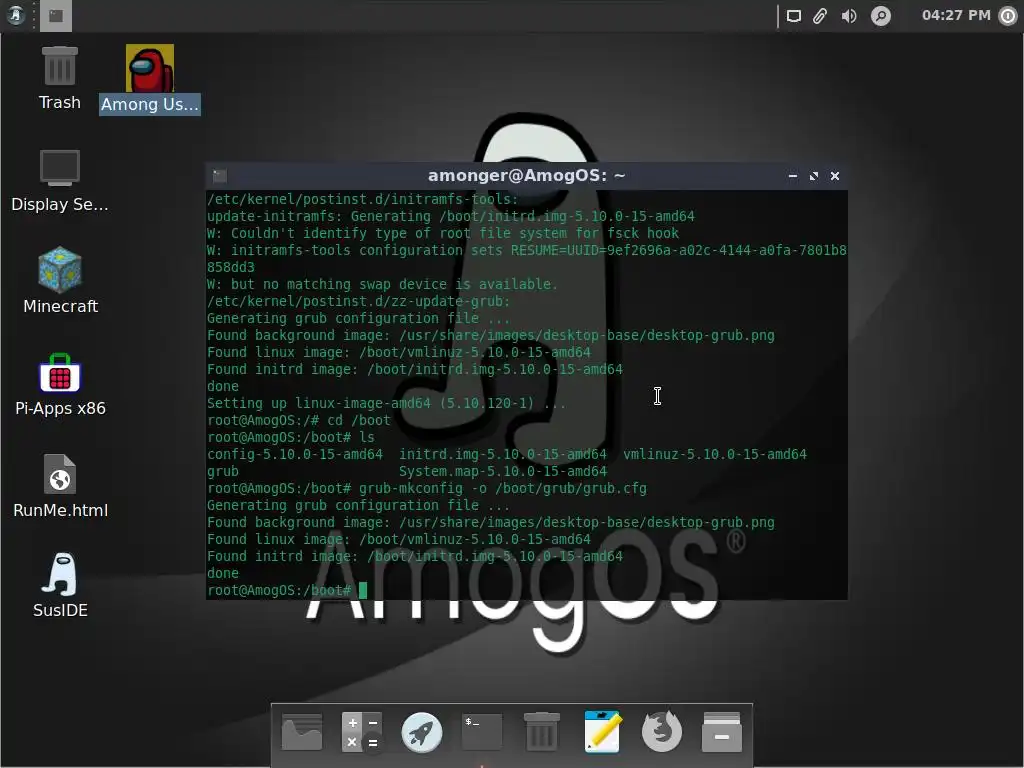Click 'System.map-5.10.0-15-amd64' in the listing
Viewport: 1024px width, 768px height.
(503, 471)
